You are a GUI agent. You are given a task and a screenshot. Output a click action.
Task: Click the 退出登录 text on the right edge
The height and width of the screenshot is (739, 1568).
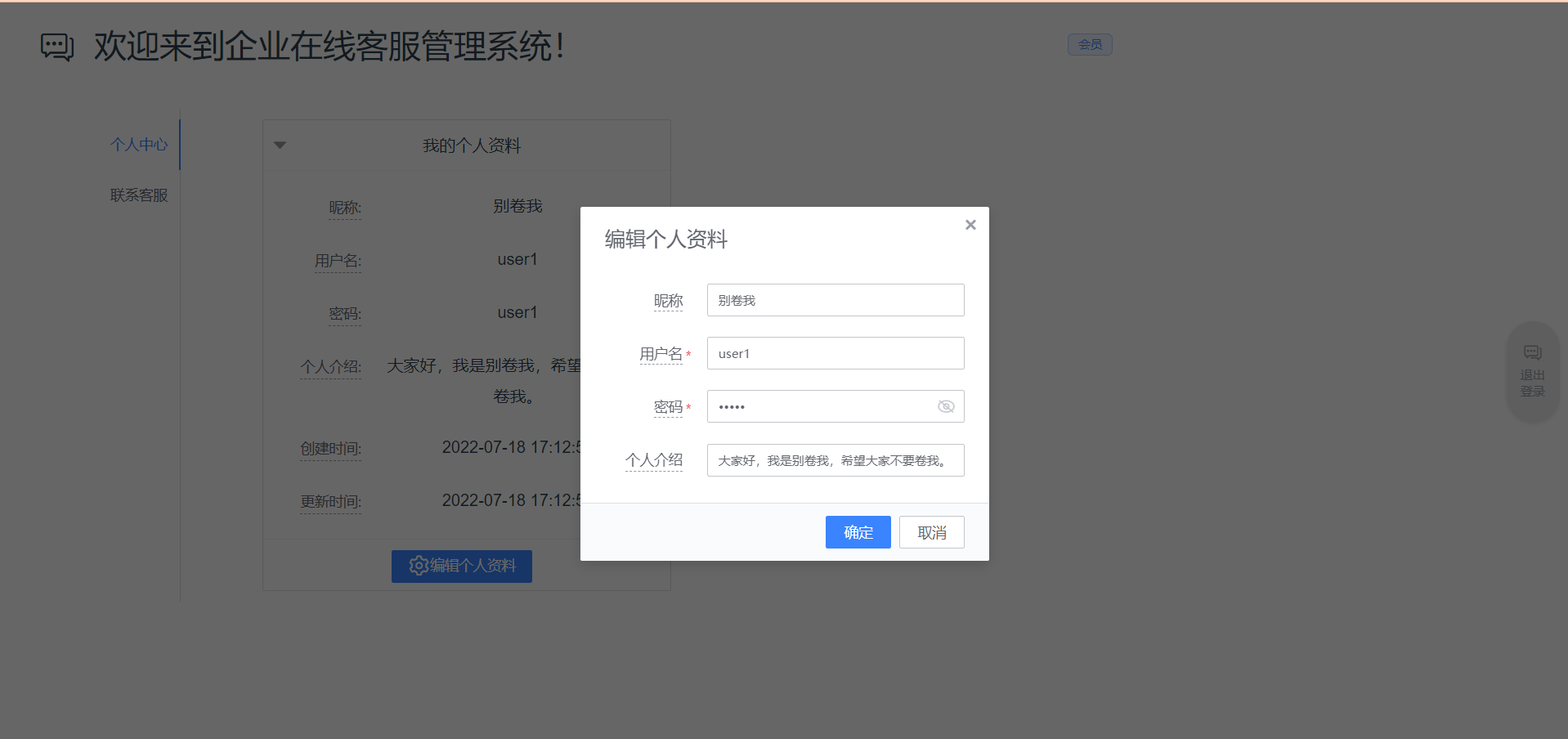(1532, 383)
